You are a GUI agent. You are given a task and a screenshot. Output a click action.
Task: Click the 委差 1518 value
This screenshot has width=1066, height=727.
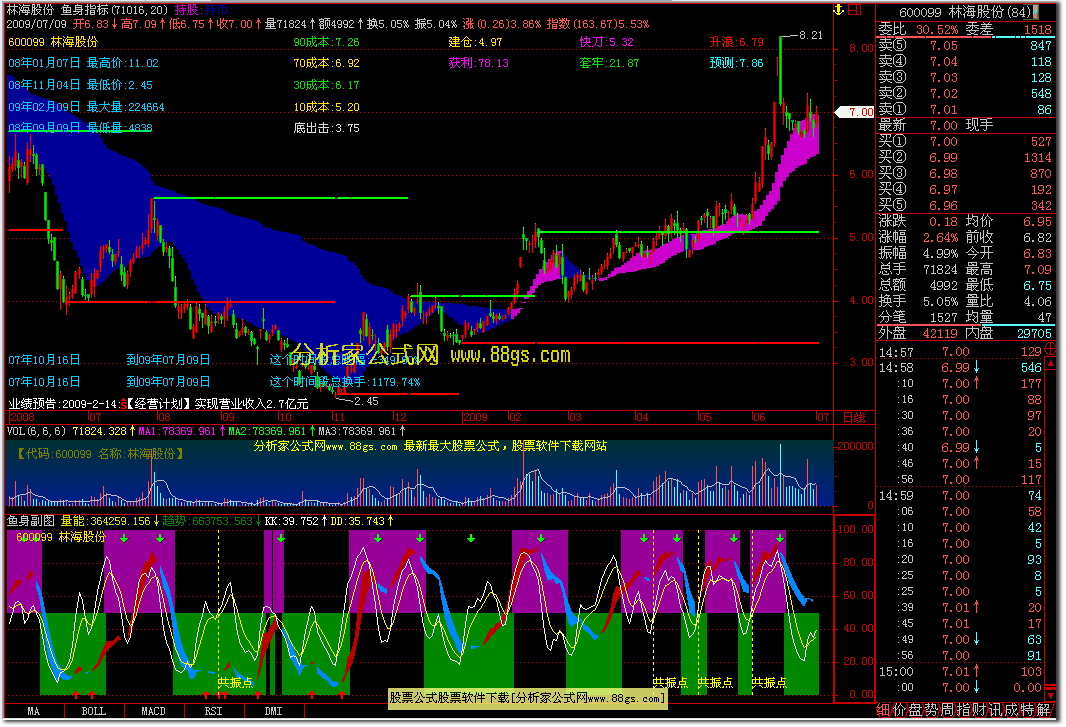pyautogui.click(x=1037, y=29)
